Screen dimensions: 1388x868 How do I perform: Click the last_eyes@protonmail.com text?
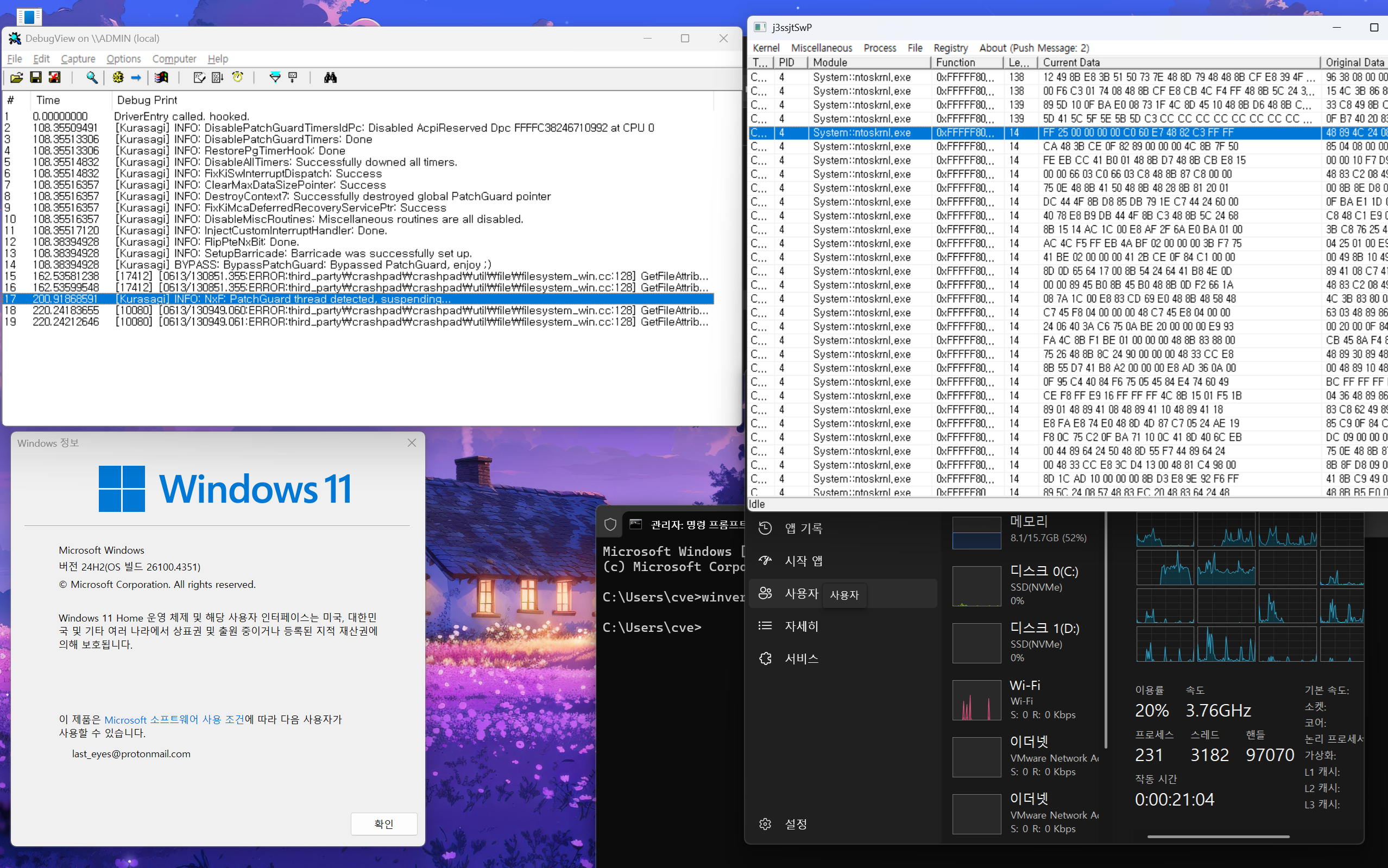coord(131,754)
